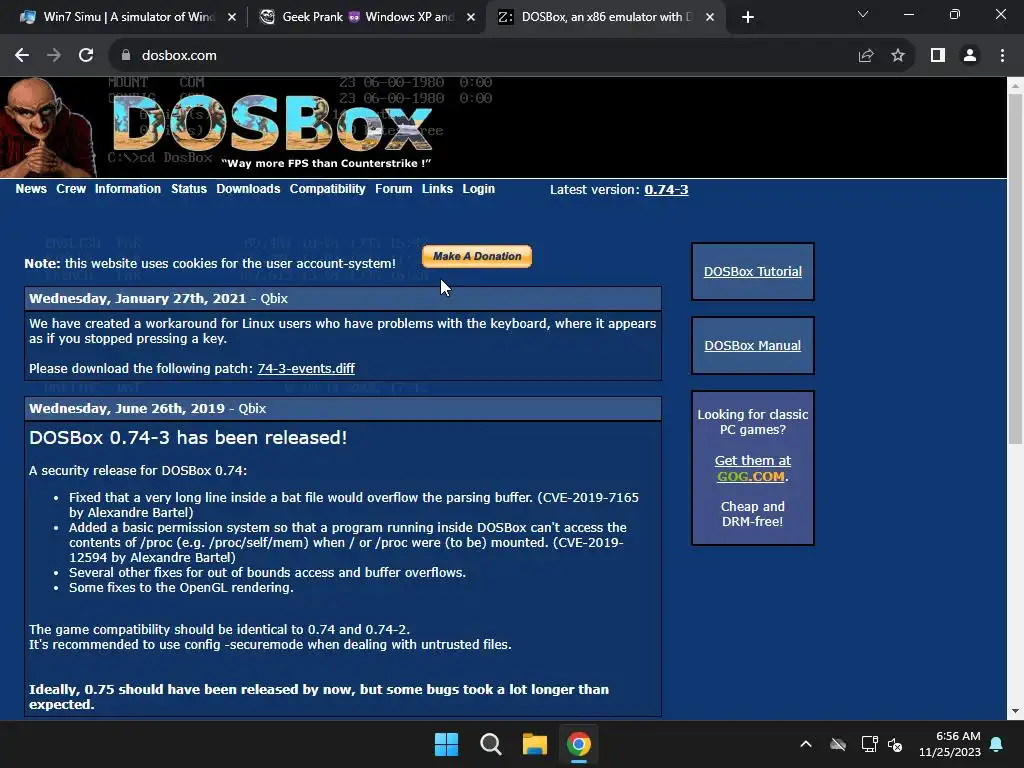Open the network tray icon
Image resolution: width=1024 pixels, height=768 pixels.
(869, 744)
